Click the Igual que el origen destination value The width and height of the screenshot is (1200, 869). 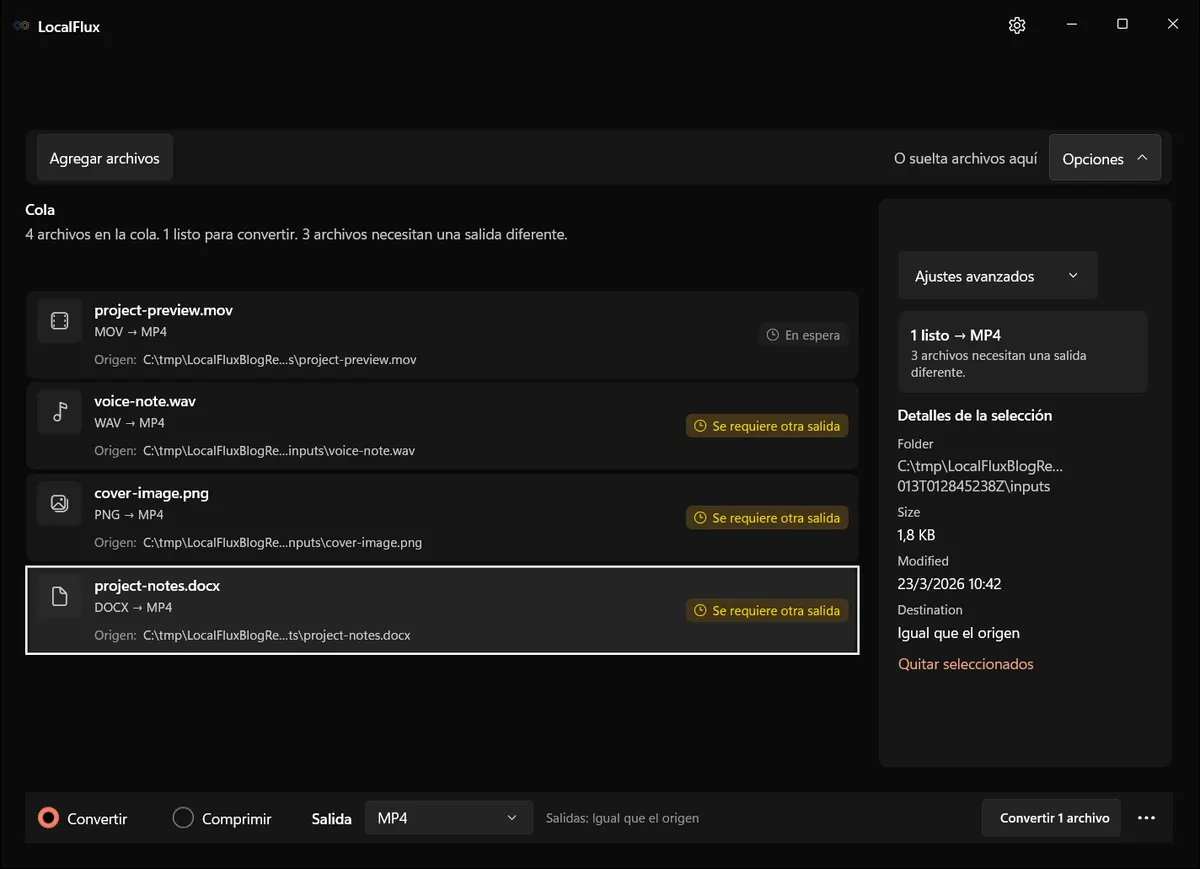click(959, 633)
